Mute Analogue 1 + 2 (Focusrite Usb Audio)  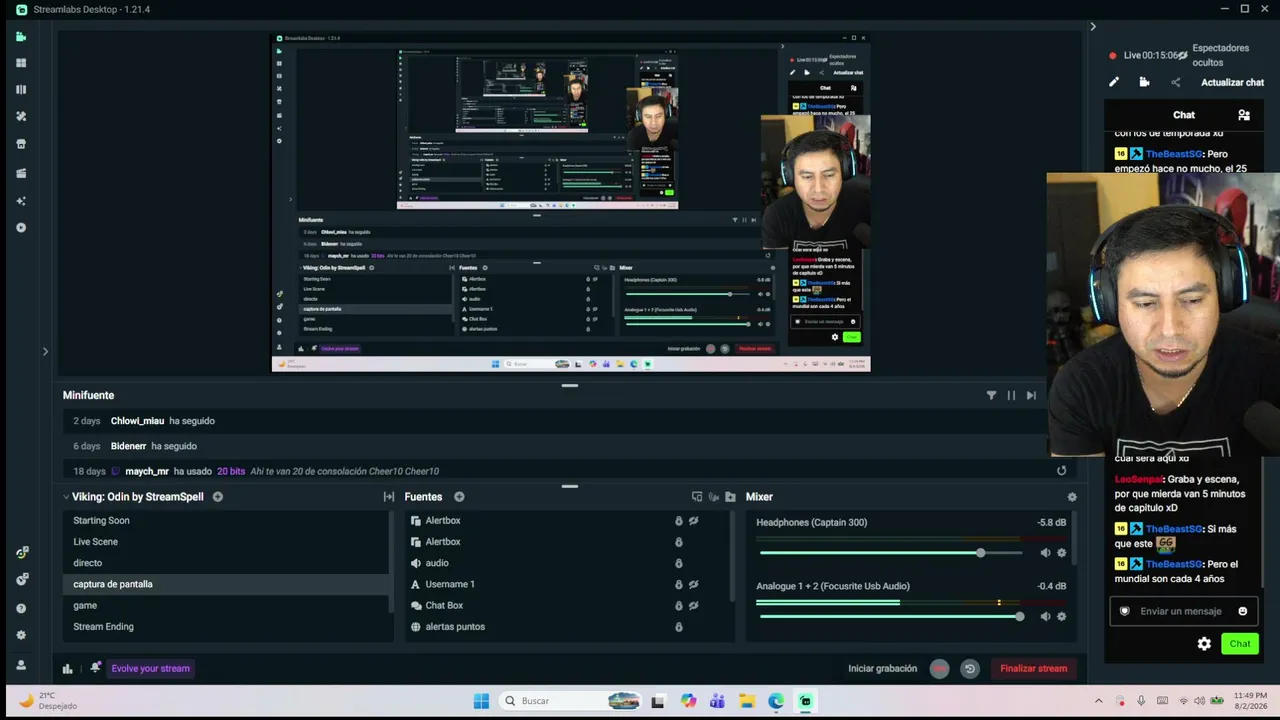click(x=1045, y=617)
